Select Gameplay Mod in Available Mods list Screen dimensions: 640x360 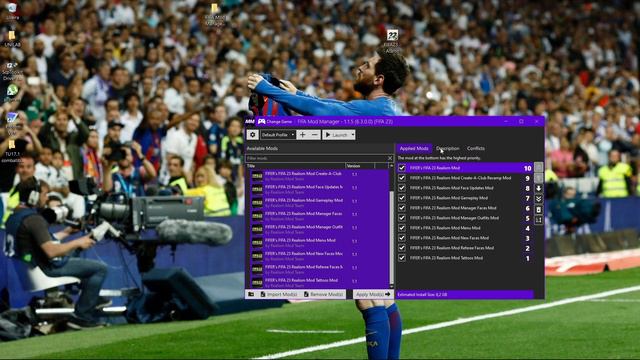[319, 203]
